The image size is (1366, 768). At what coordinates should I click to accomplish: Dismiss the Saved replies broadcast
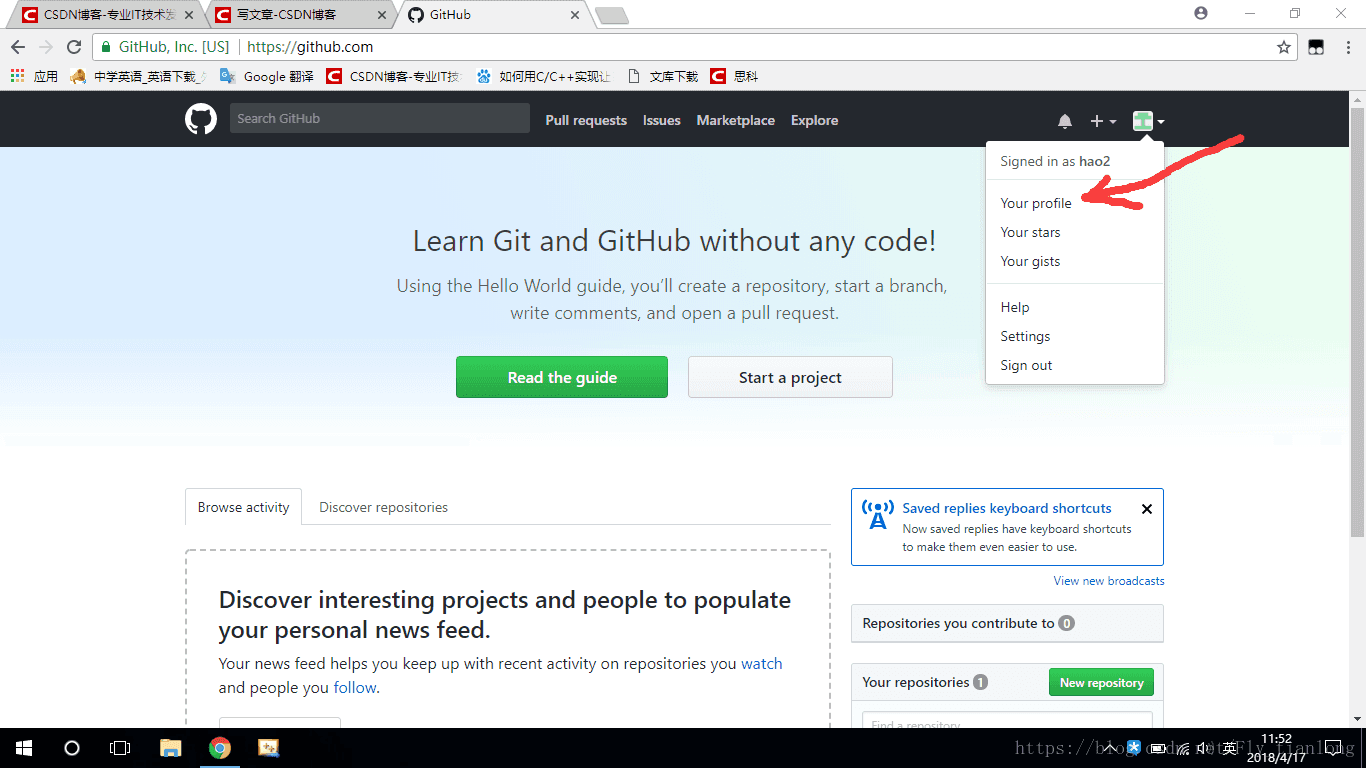coord(1147,508)
